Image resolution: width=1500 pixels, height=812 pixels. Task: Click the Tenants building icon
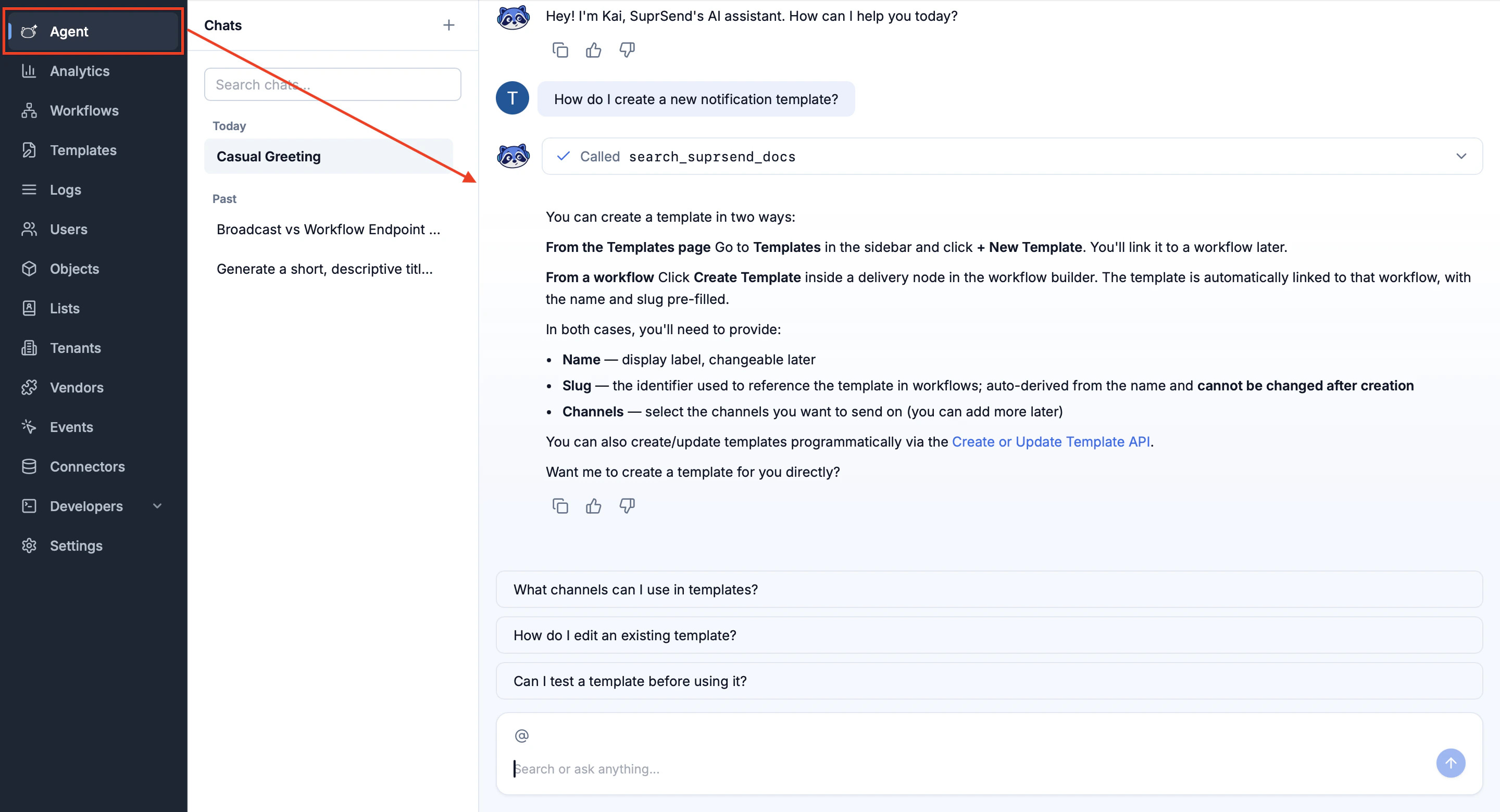click(29, 348)
